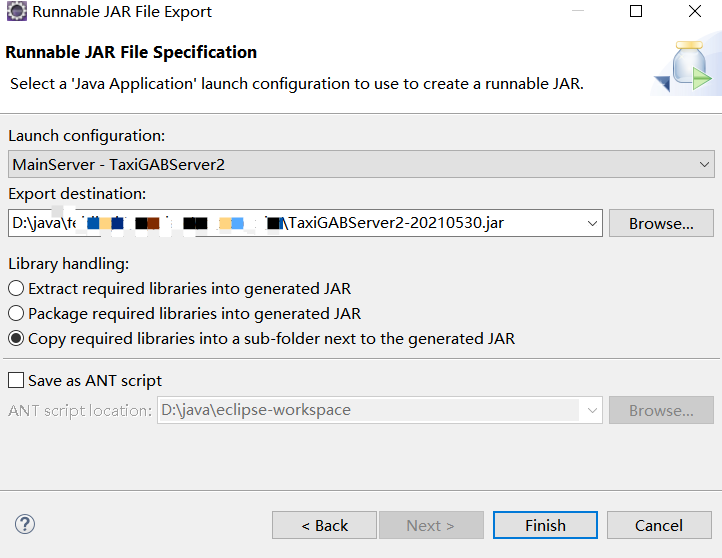The image size is (722, 558).
Task: Click the disabled Next button
Action: click(x=431, y=525)
